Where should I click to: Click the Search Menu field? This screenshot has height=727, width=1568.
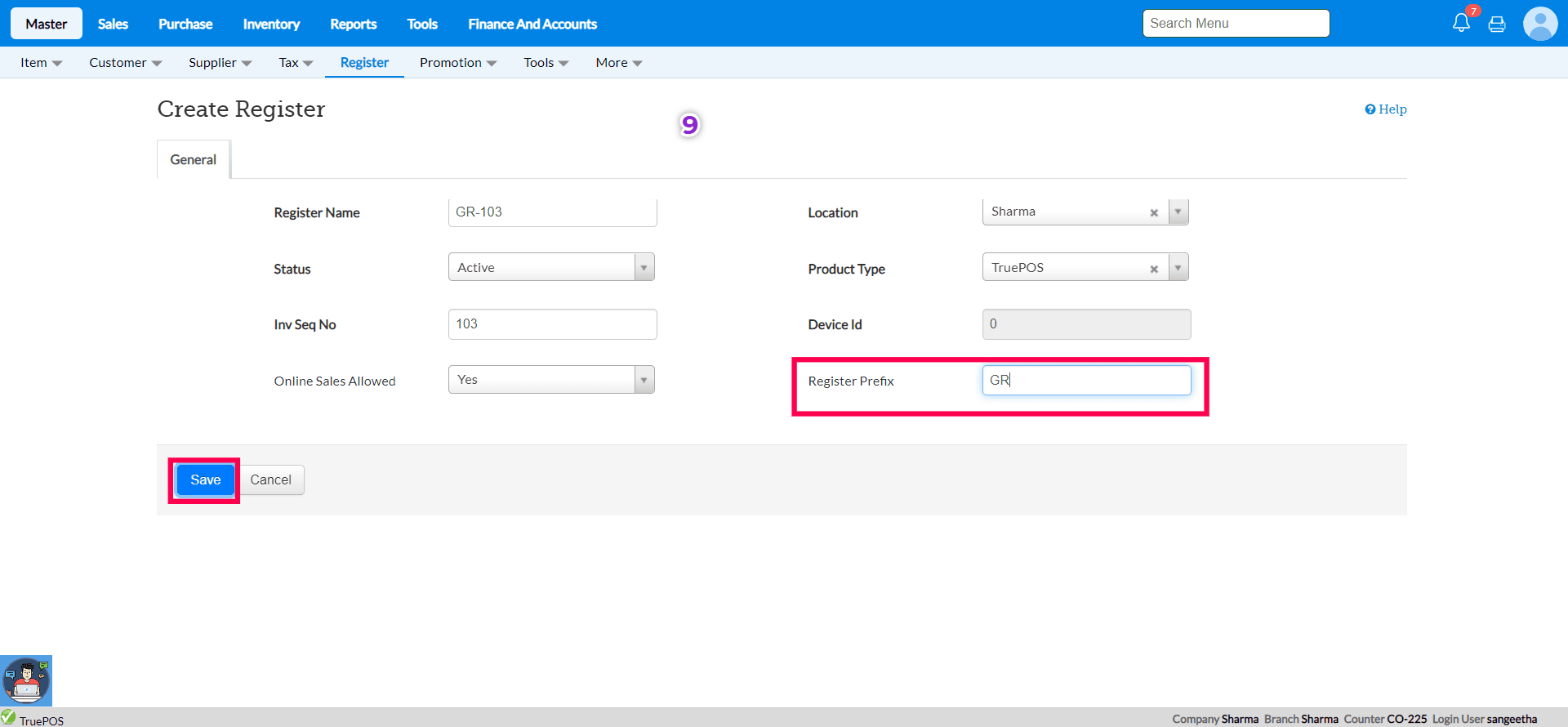(1236, 23)
